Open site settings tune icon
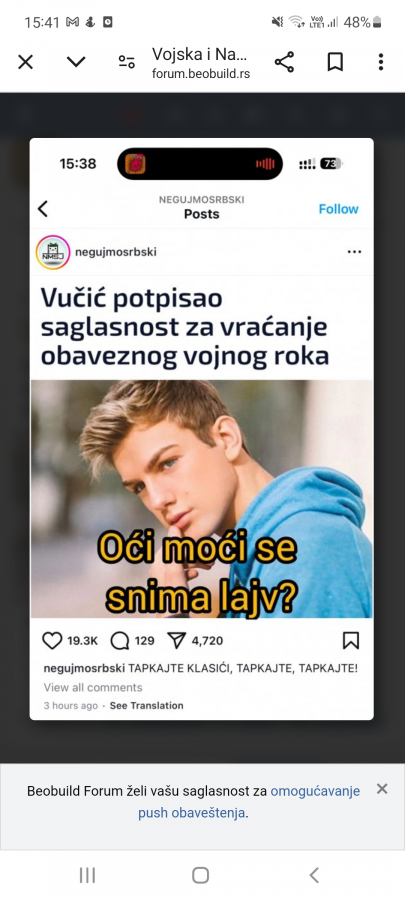The height and width of the screenshot is (900, 405). [x=127, y=62]
